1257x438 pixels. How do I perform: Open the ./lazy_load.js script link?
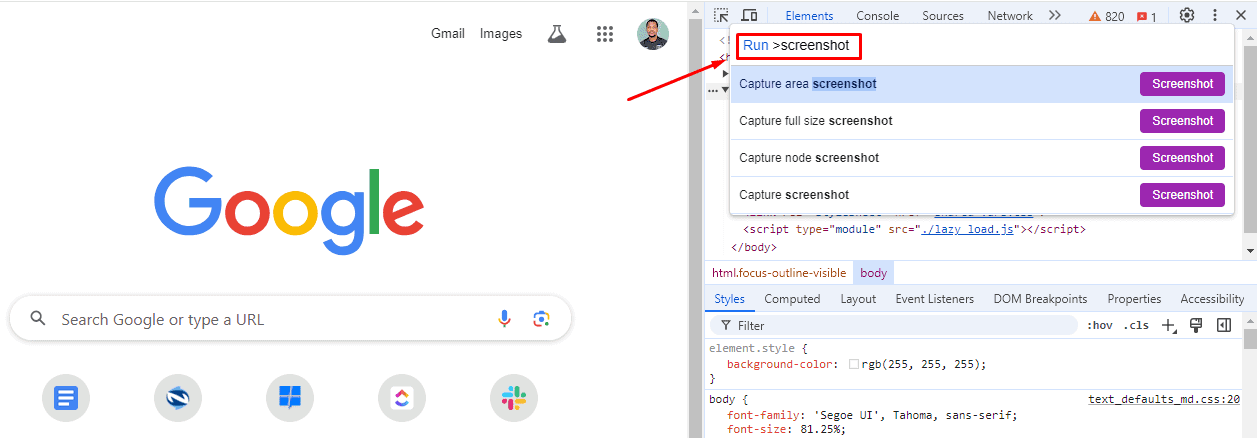point(968,229)
